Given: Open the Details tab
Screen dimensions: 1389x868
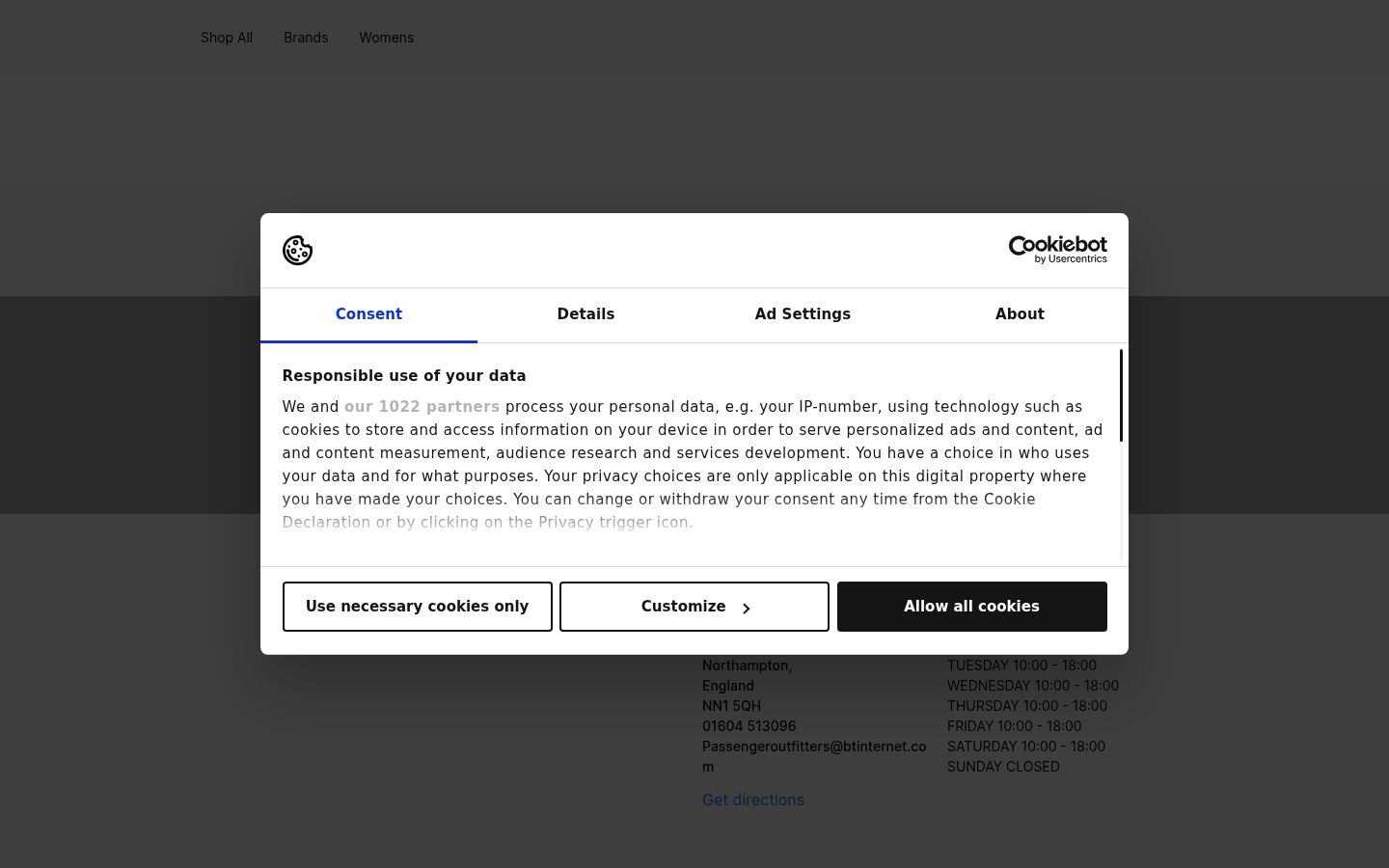Looking at the screenshot, I should pos(586,314).
